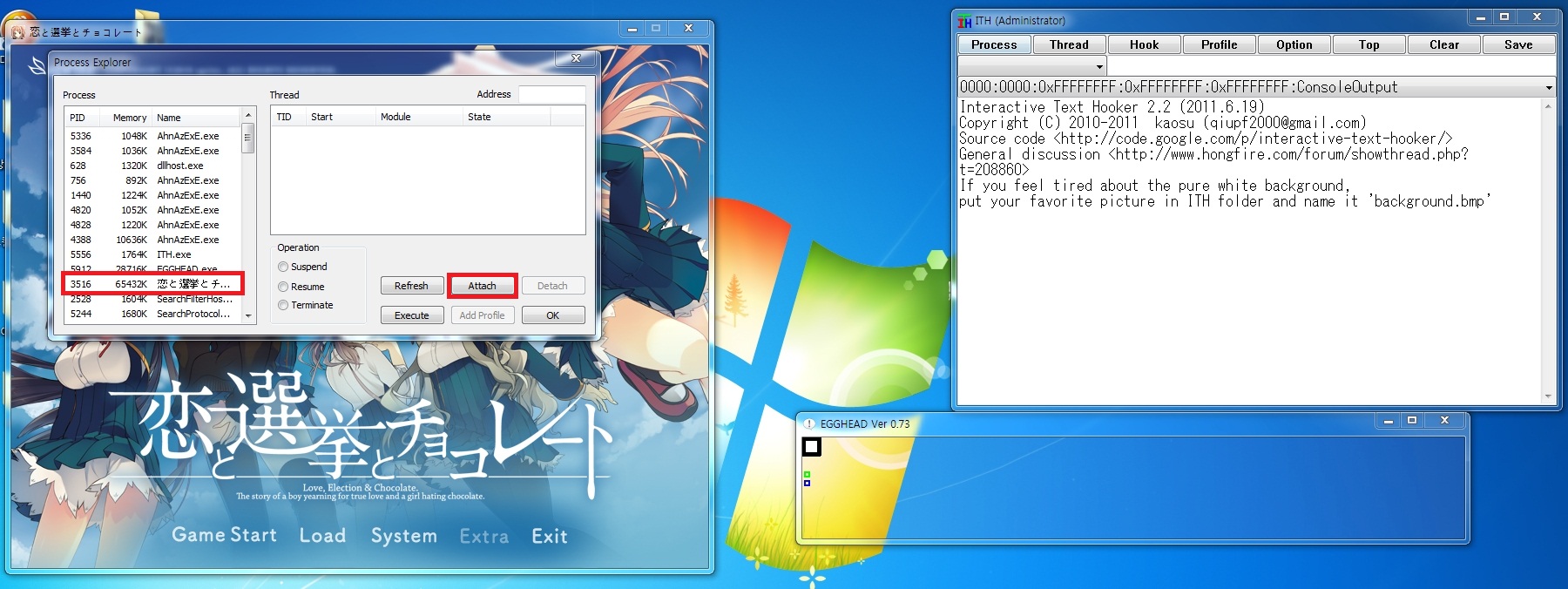
Task: Click the large black square in EGGHEAD
Action: 811,447
